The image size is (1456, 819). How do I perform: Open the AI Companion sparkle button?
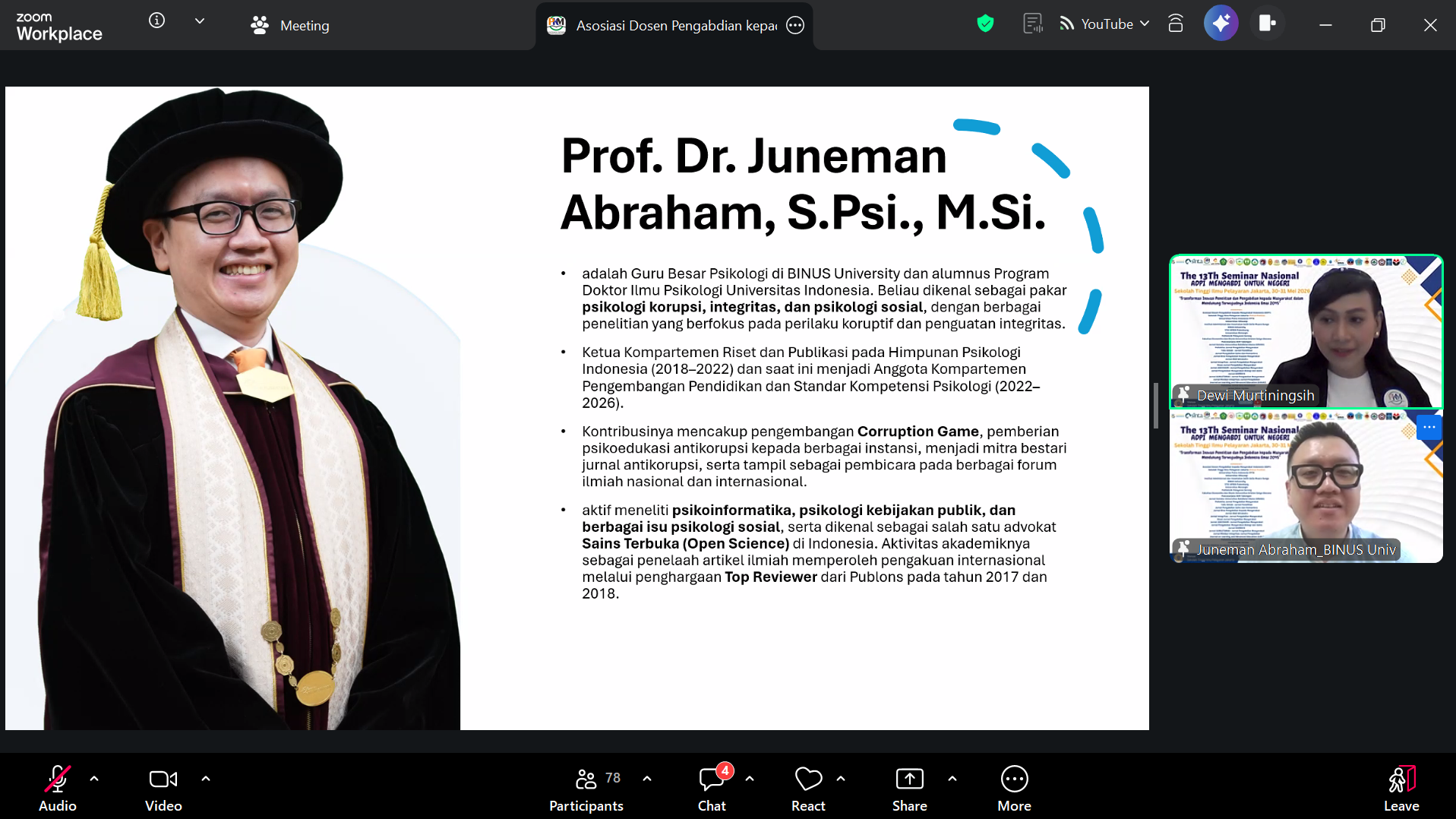click(1221, 24)
